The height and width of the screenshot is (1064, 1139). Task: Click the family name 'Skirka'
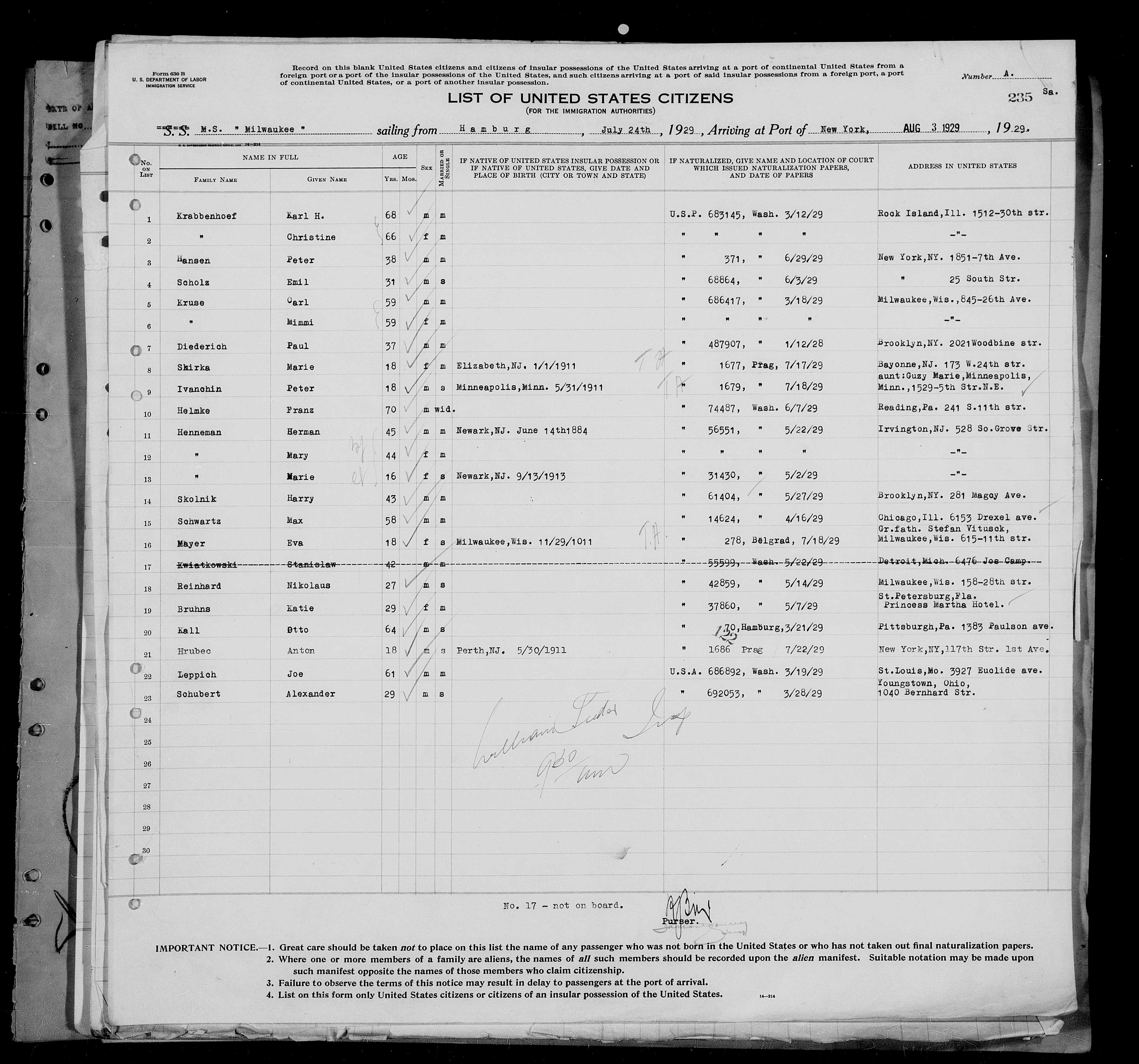coord(194,368)
